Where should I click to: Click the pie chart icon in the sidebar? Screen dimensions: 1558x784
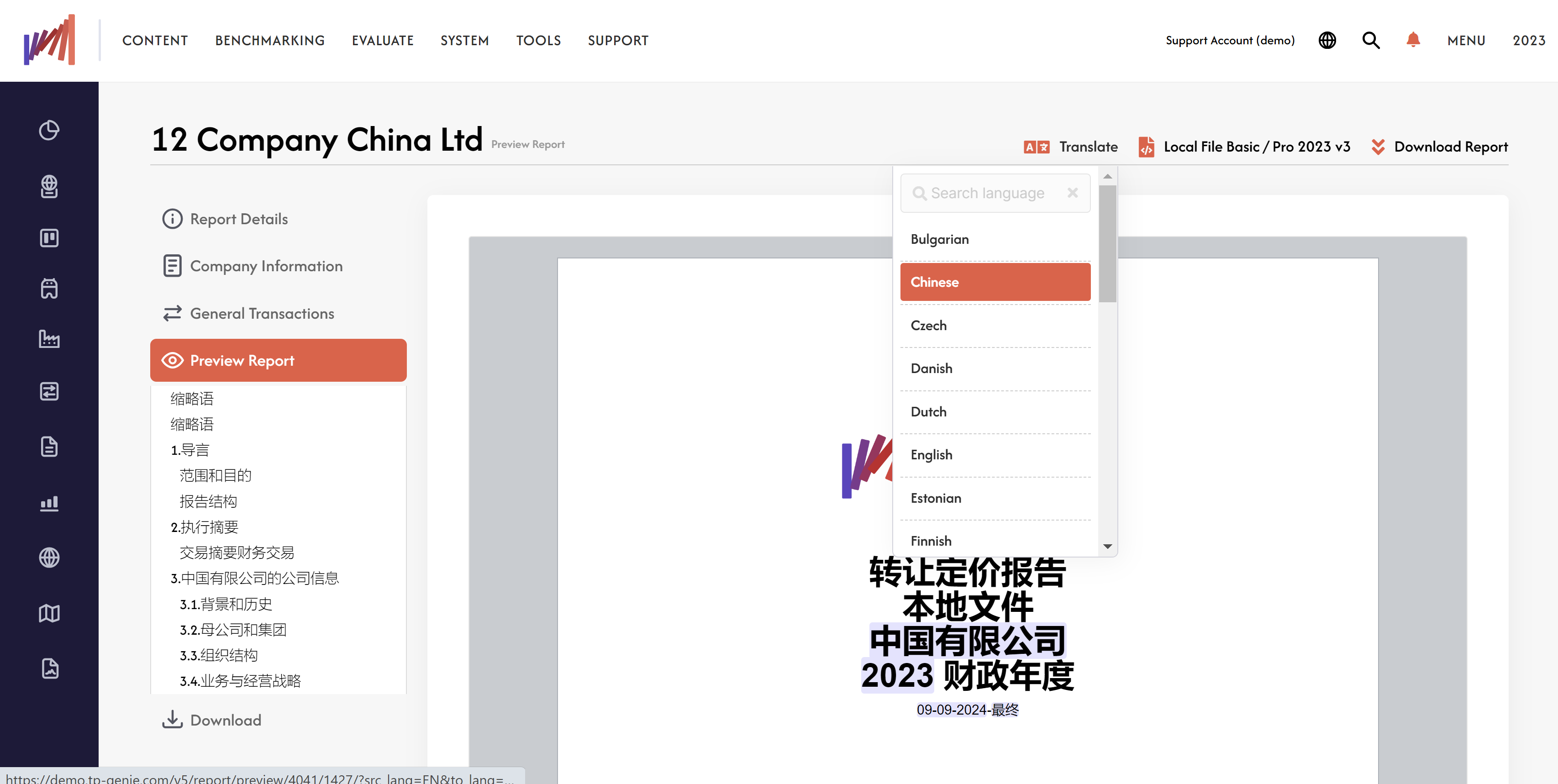coord(49,130)
